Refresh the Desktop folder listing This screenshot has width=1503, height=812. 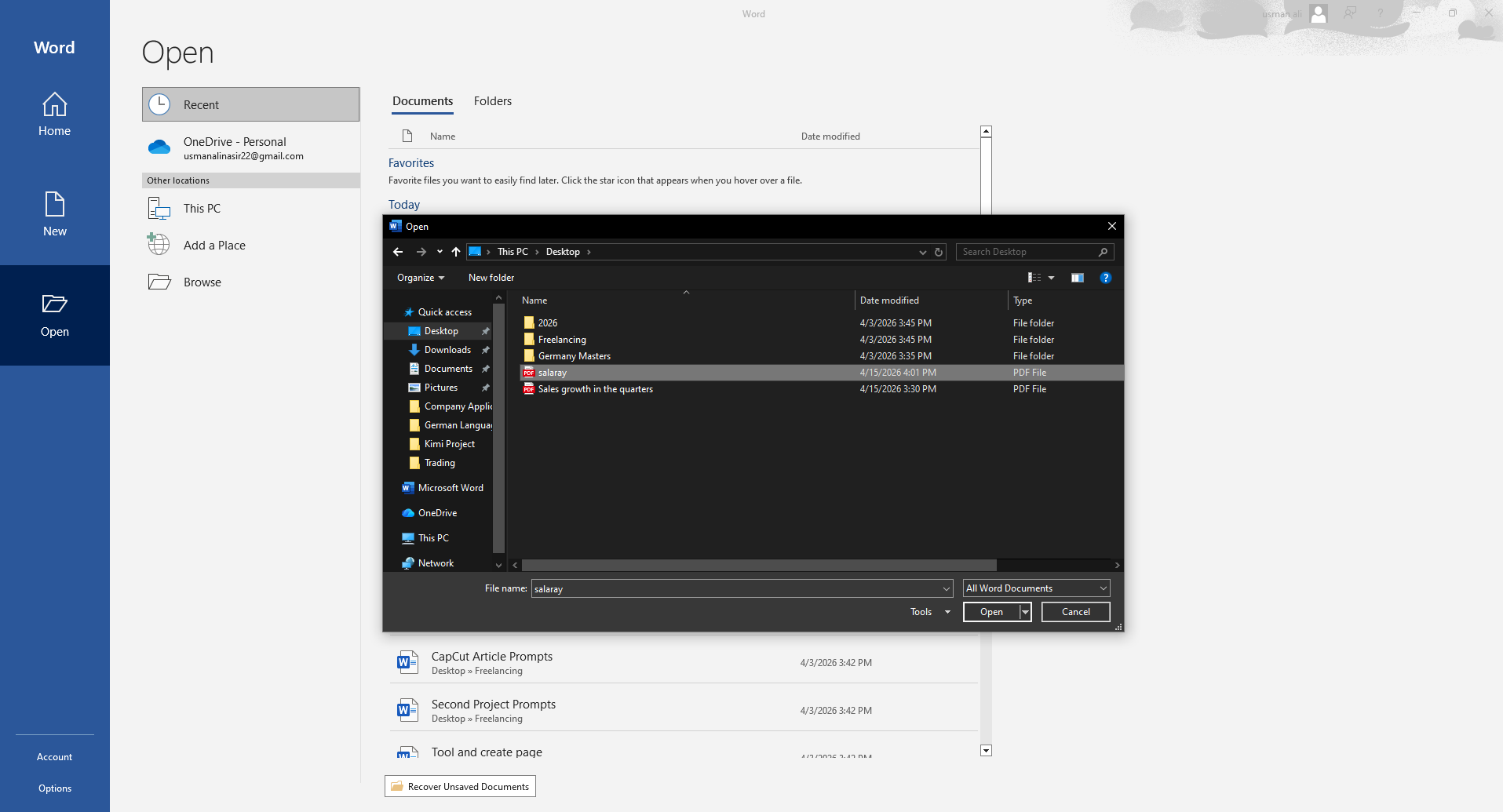939,252
